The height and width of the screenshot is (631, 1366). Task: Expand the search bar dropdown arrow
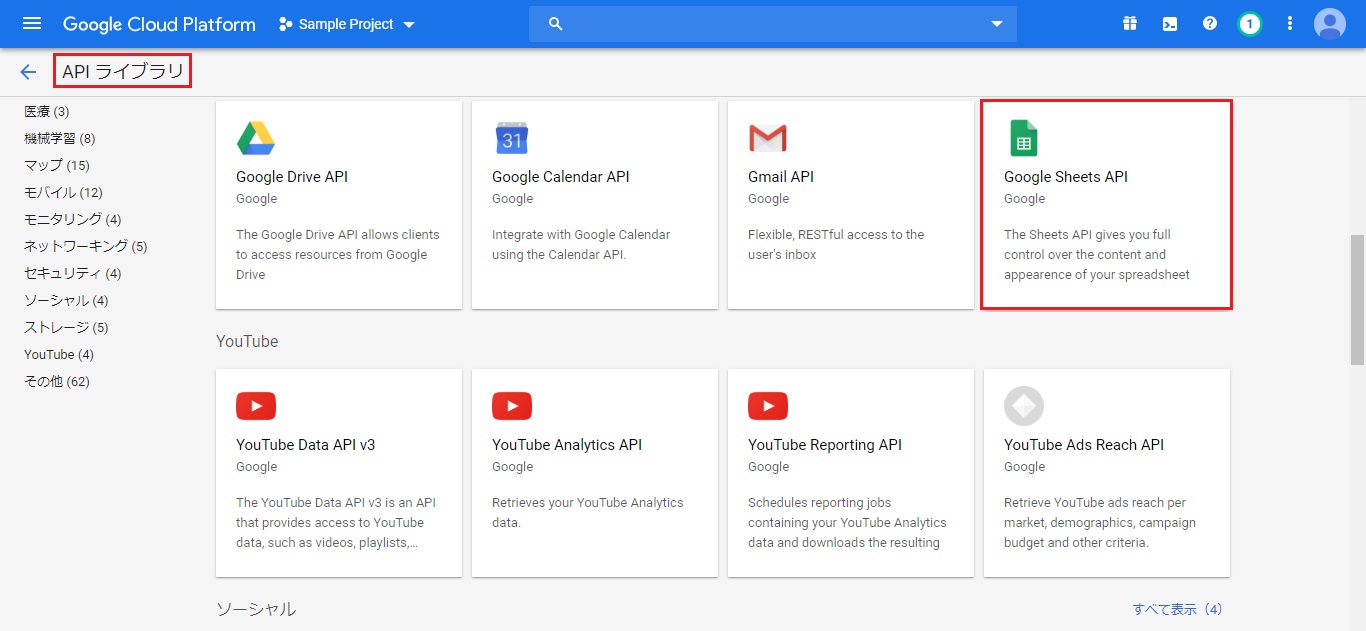996,24
